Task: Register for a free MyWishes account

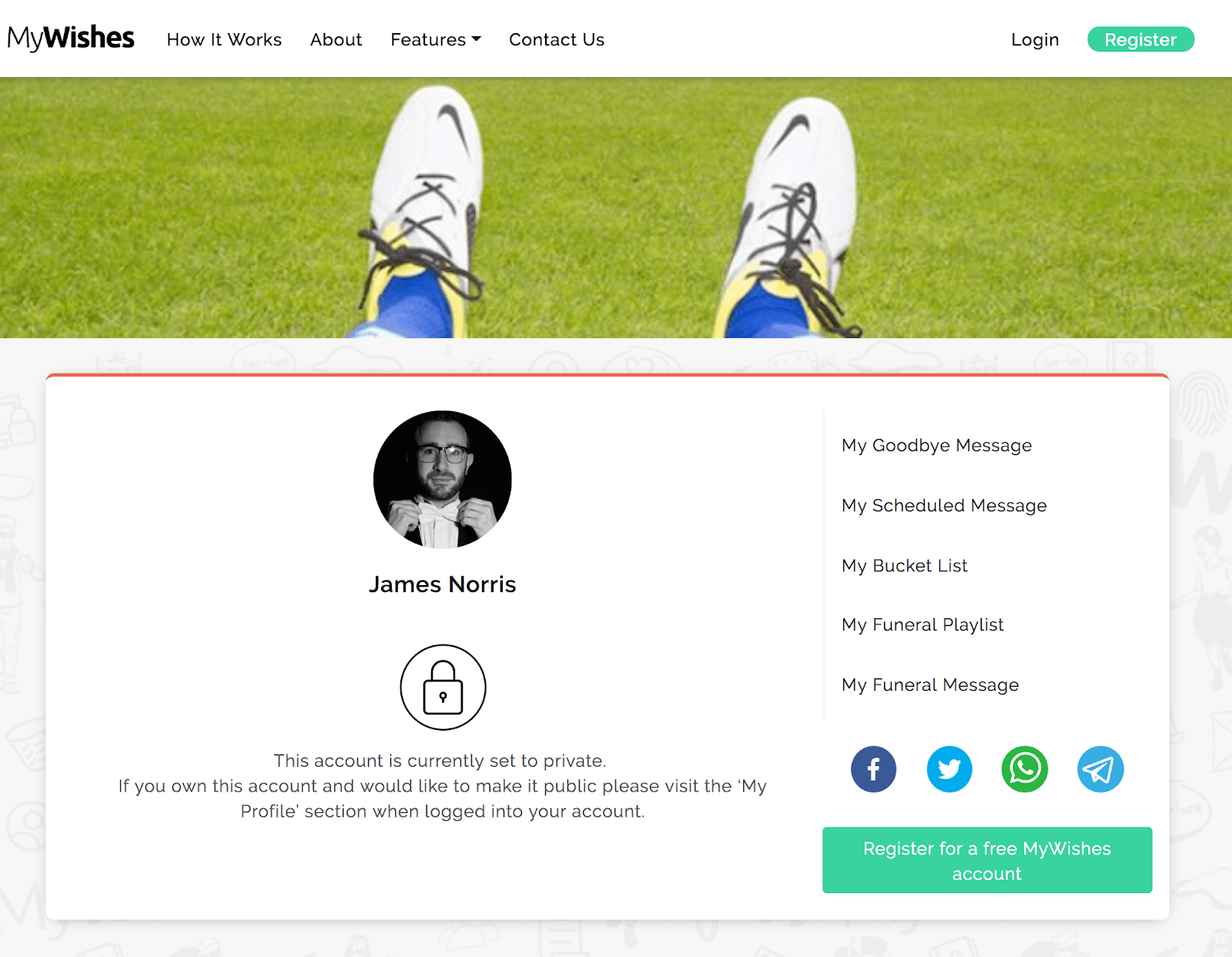Action: pyautogui.click(x=987, y=860)
